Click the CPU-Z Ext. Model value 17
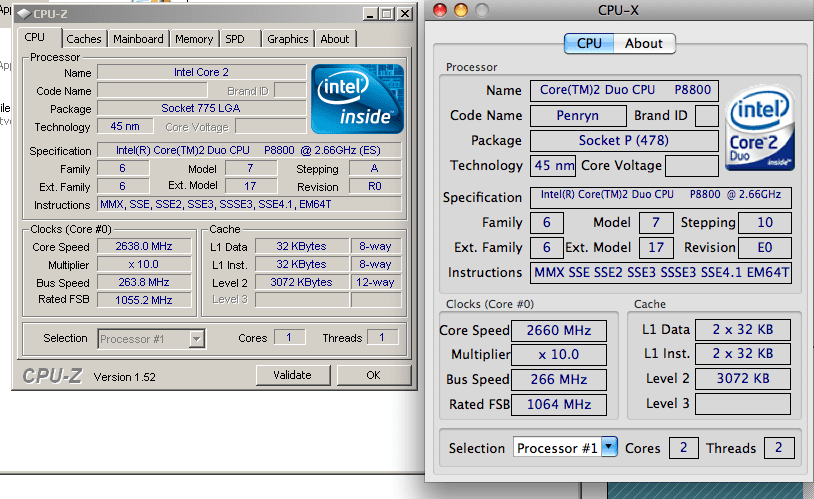 (x=251, y=186)
